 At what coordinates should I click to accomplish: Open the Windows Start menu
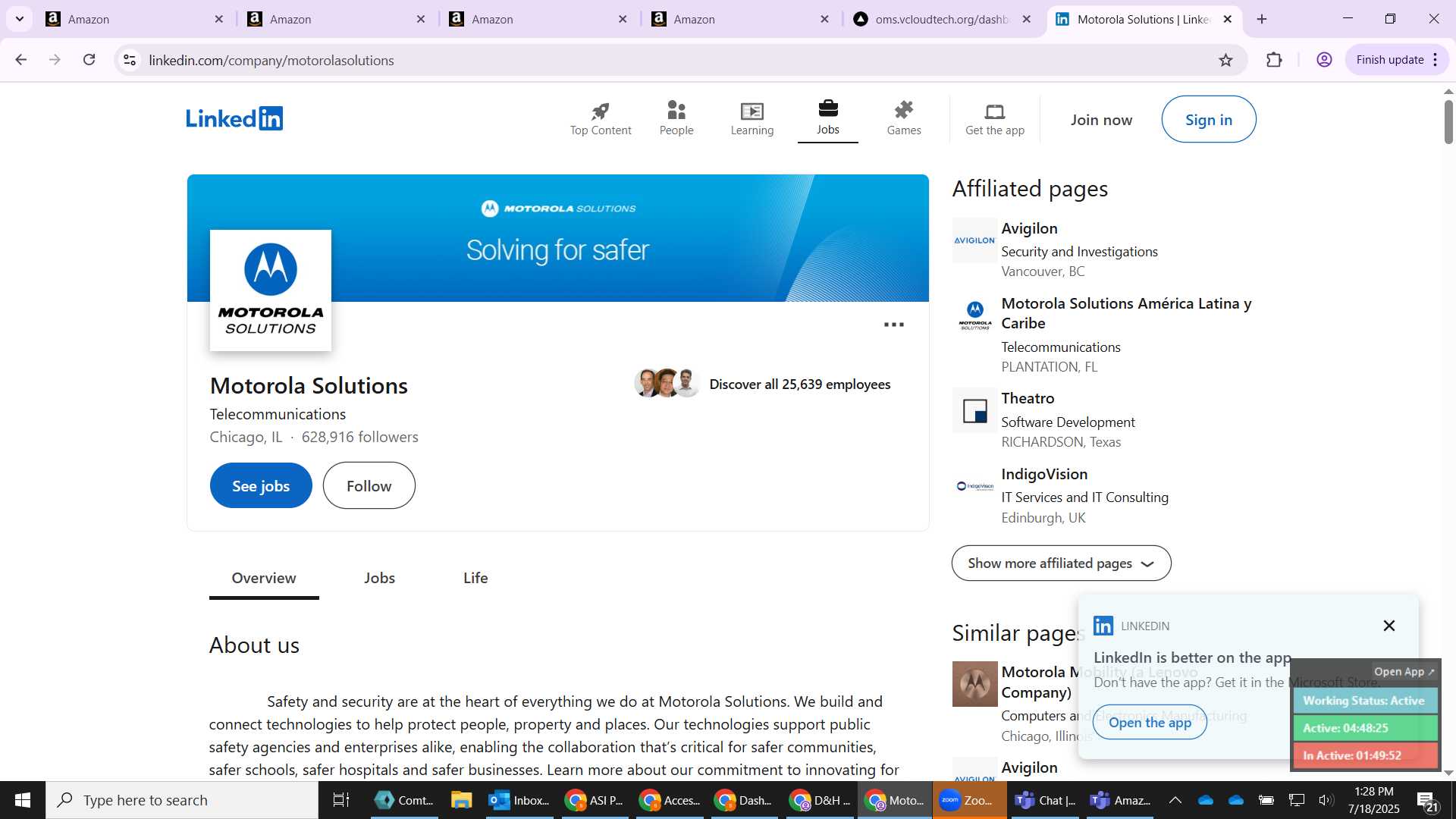[22, 800]
